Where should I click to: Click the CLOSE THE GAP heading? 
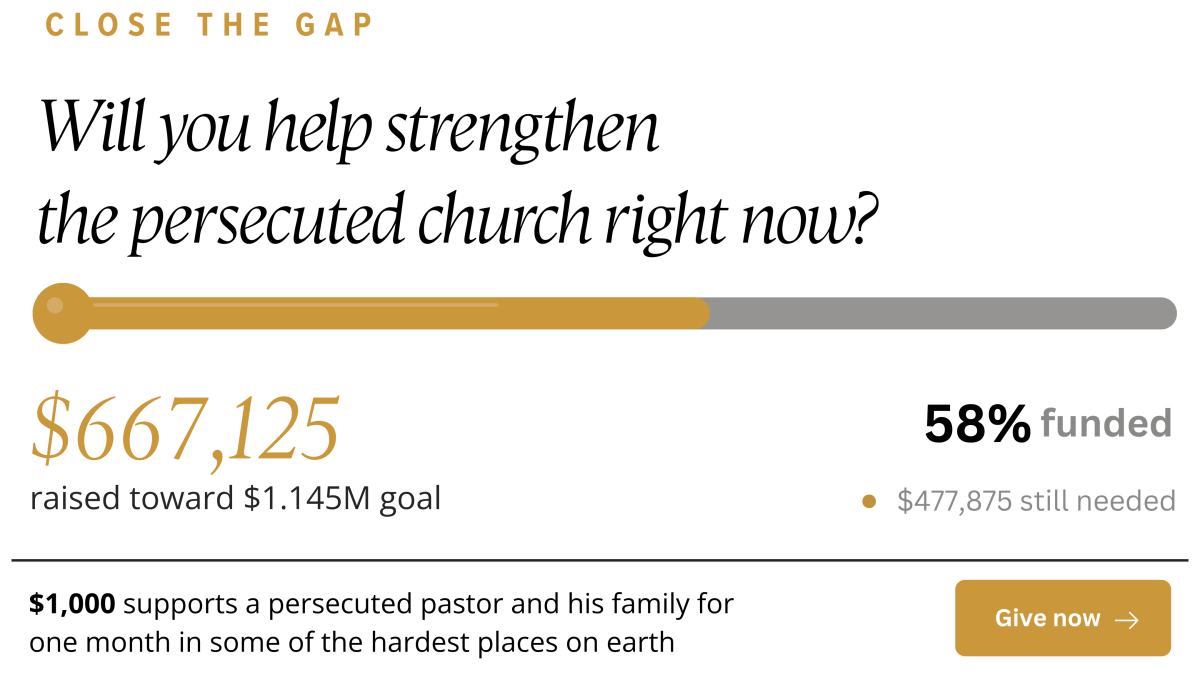tap(209, 24)
